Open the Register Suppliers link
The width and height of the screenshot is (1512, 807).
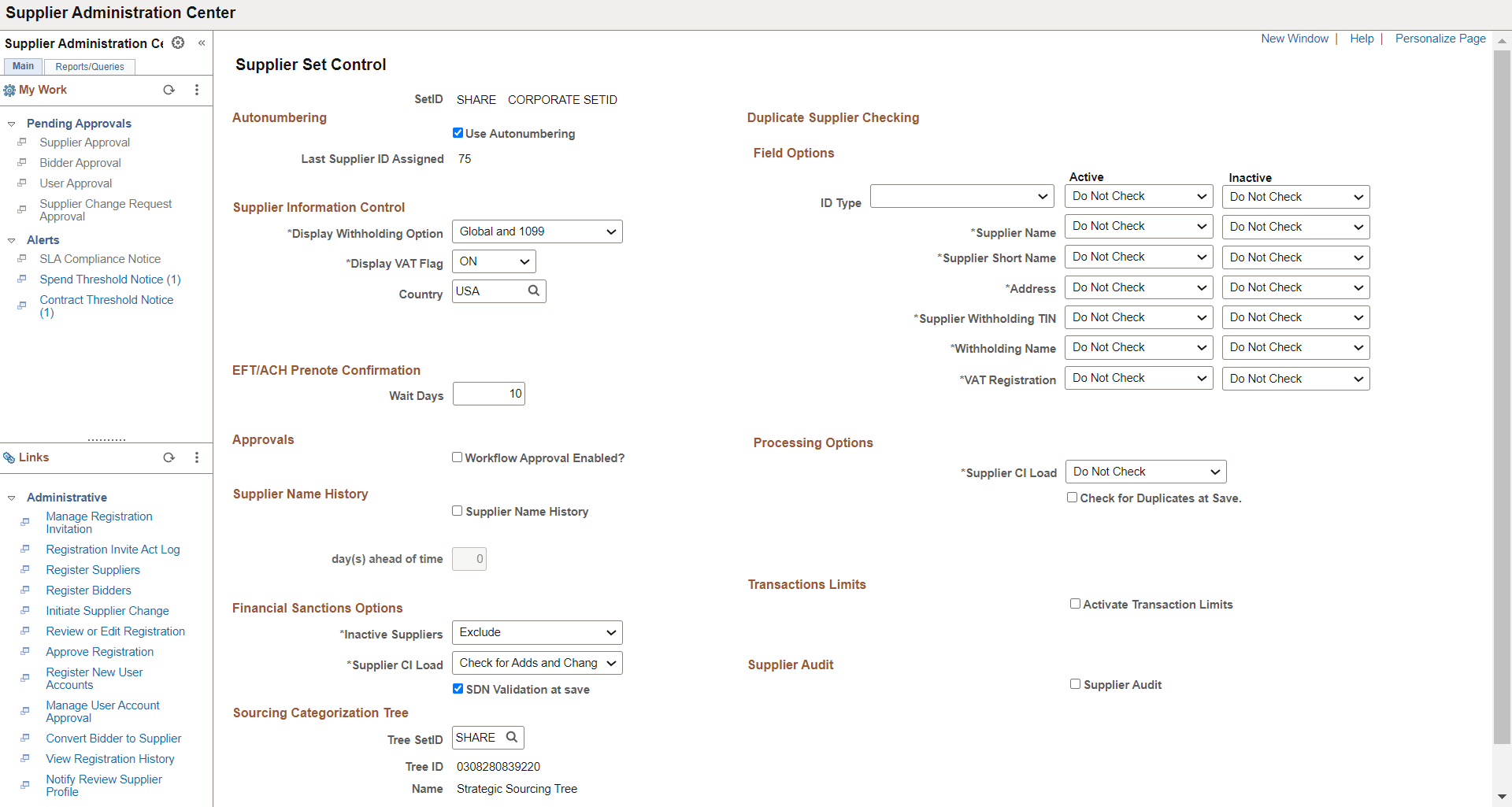(x=93, y=570)
